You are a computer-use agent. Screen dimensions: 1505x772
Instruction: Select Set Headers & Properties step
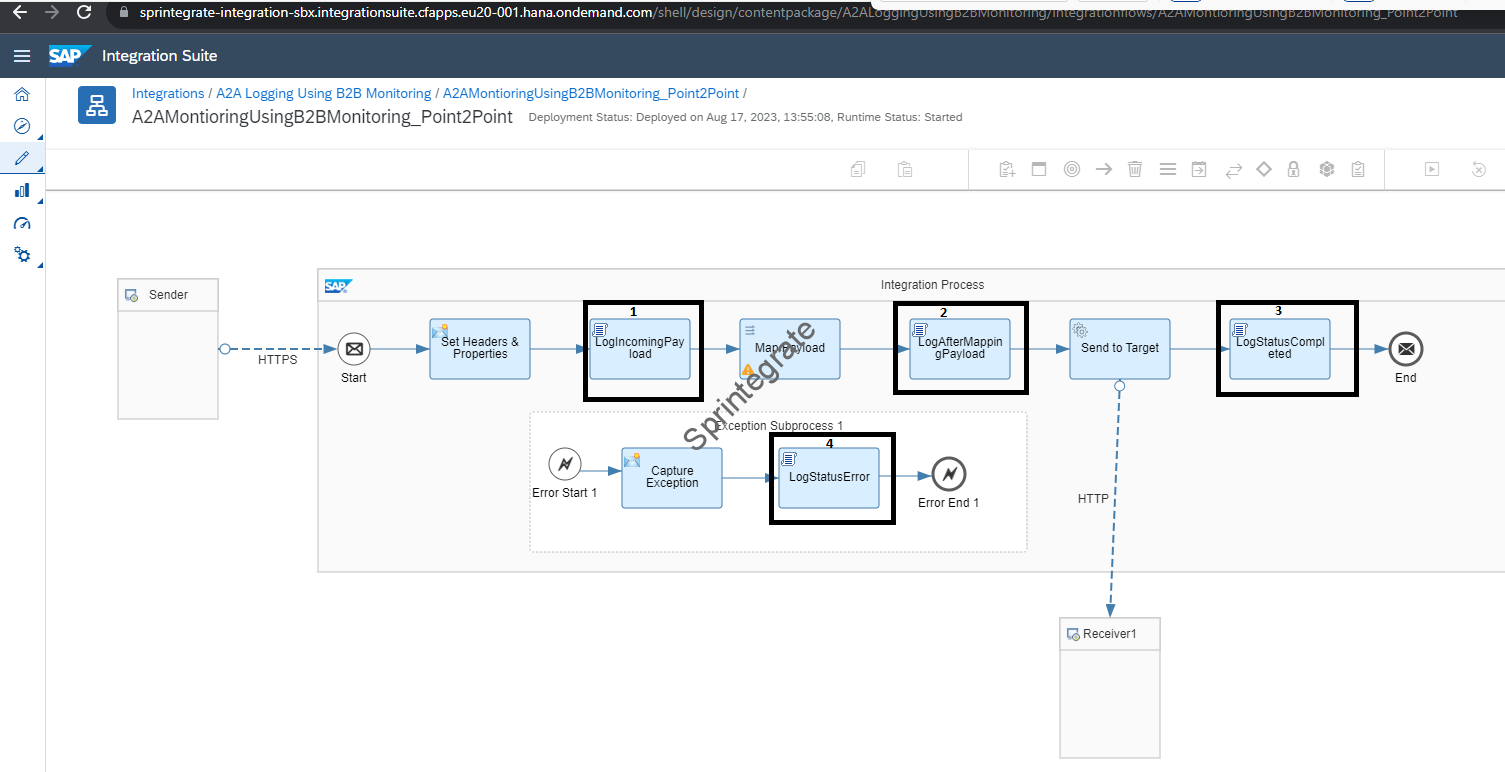480,349
